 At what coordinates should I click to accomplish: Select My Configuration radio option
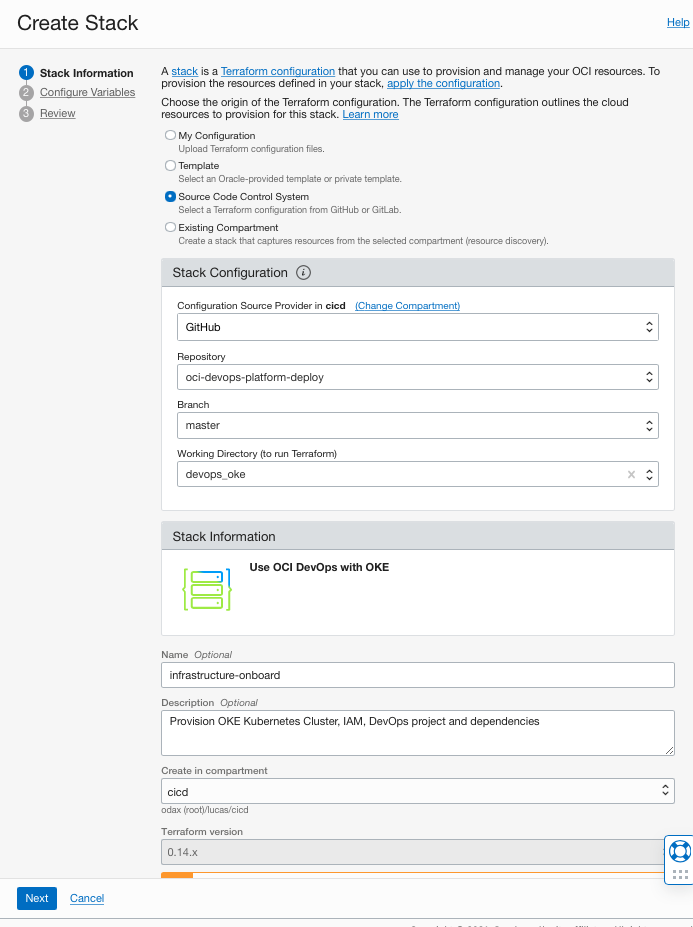point(170,135)
